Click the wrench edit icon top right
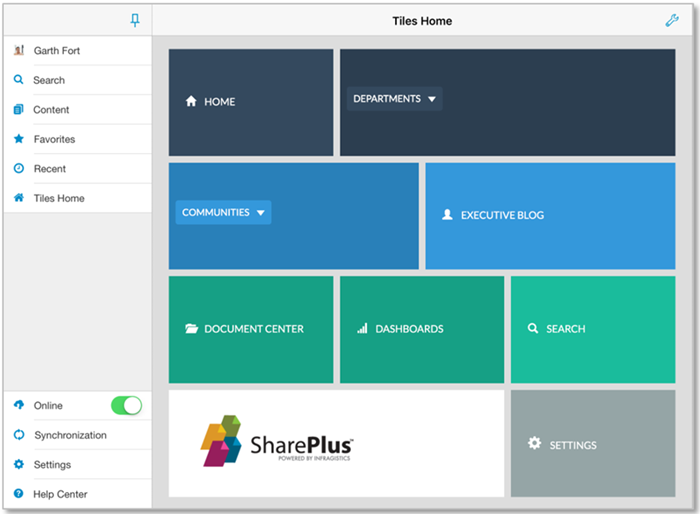Screen dimensions: 700x514 [x=672, y=20]
